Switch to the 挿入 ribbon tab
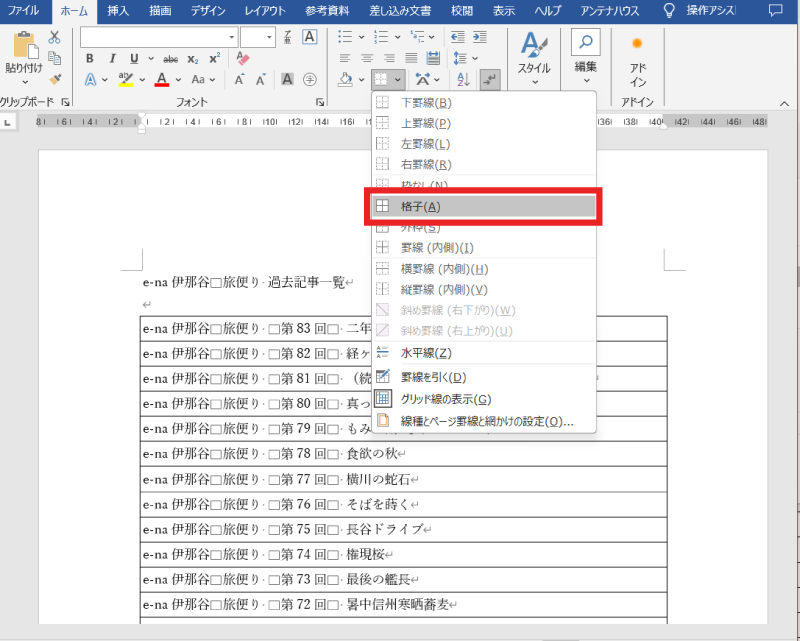This screenshot has width=800, height=641. (x=118, y=10)
